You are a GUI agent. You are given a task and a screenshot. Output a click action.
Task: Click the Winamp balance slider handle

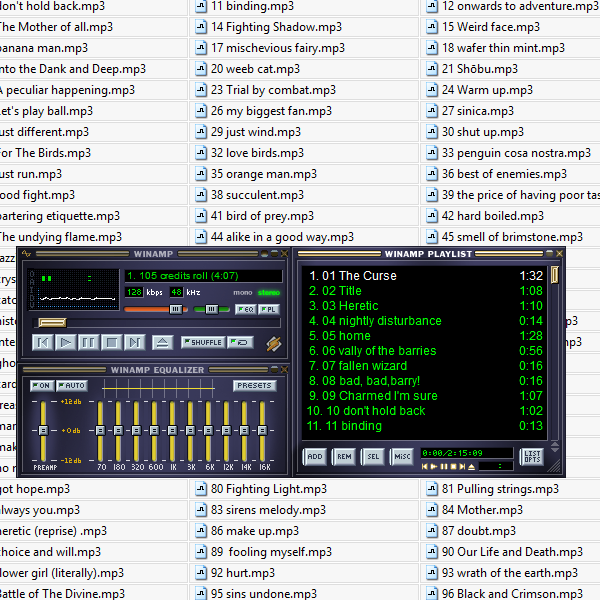[x=212, y=309]
